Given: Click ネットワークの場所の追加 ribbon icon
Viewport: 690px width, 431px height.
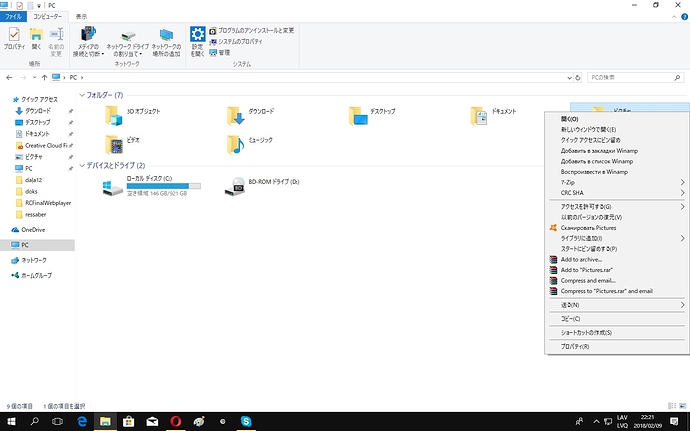Looking at the screenshot, I should pos(166,36).
